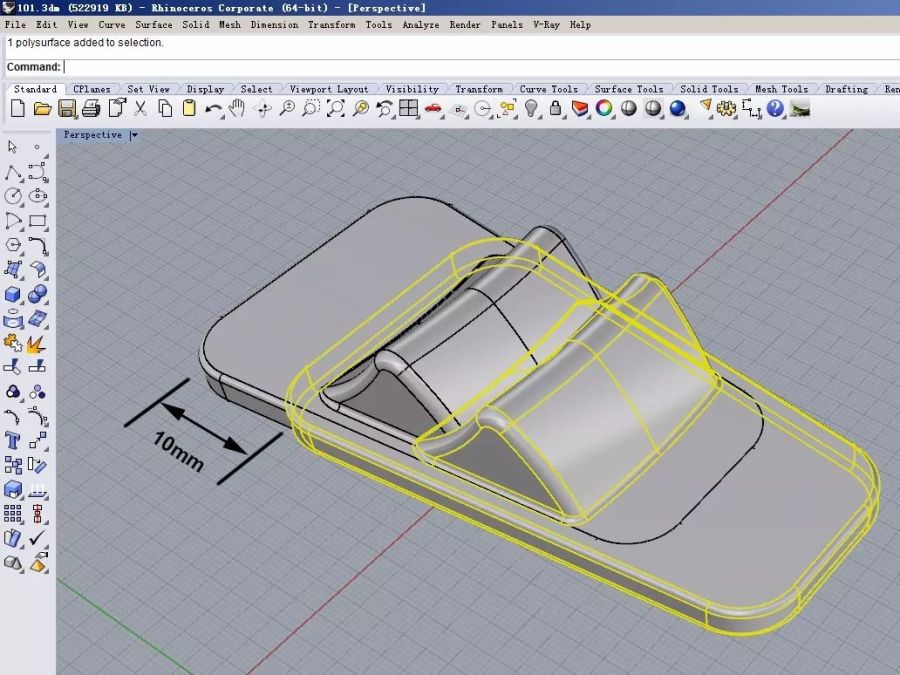The height and width of the screenshot is (675, 900).
Task: Open the color wheel Object Properties icon
Action: (604, 109)
